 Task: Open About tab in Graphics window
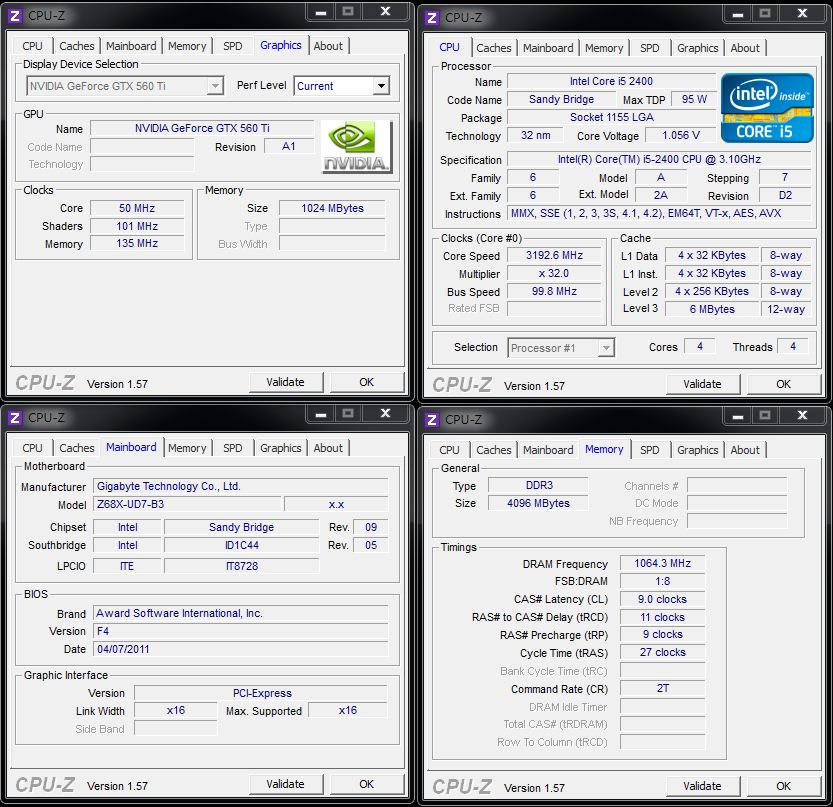click(328, 46)
